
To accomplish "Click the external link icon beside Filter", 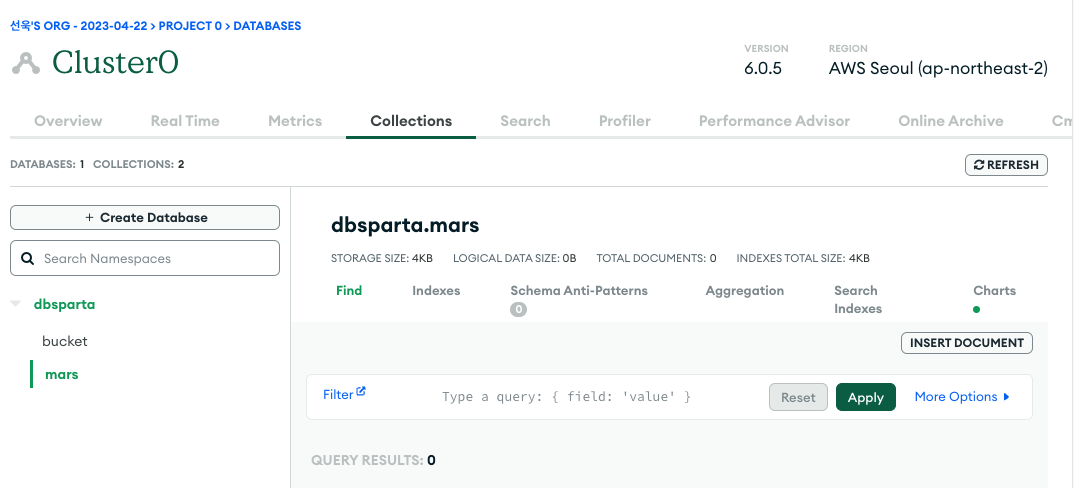I will (361, 392).
